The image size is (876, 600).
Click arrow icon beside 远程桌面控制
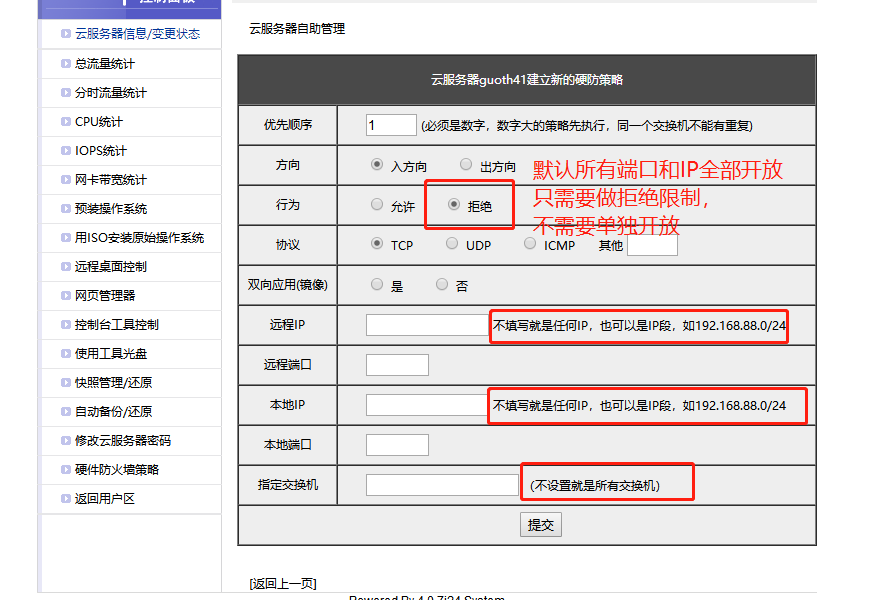(x=65, y=267)
